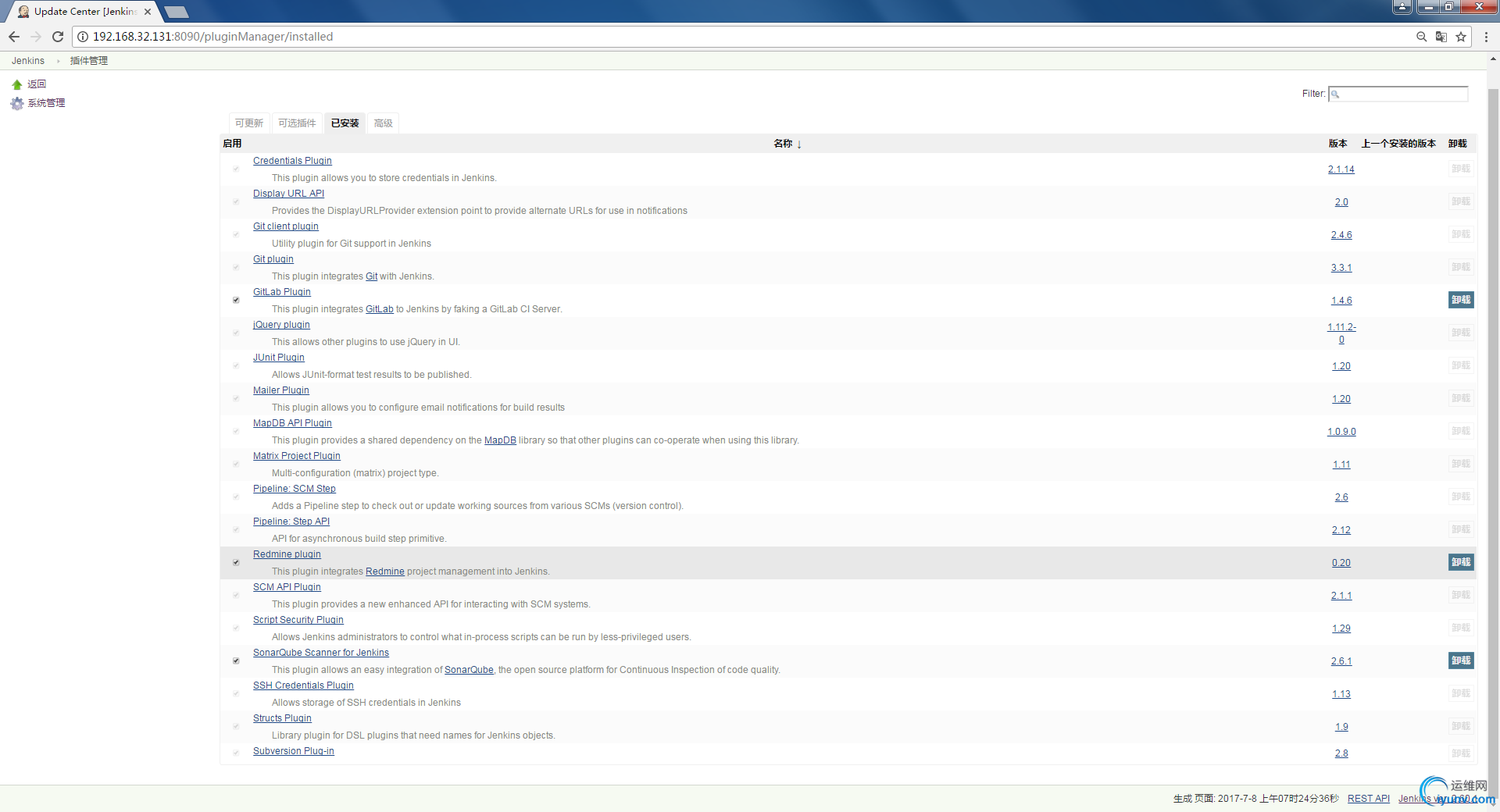Bookmark page with the star icon

pos(1461,37)
